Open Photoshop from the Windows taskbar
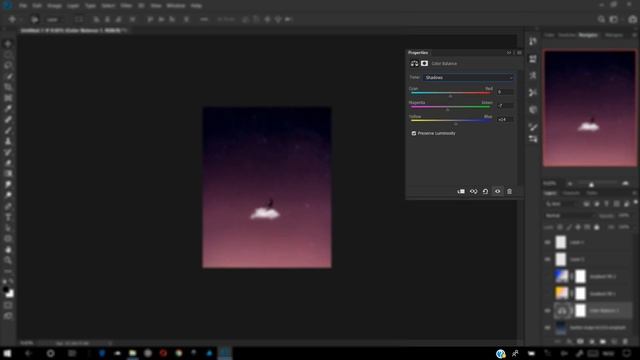 pyautogui.click(x=224, y=353)
